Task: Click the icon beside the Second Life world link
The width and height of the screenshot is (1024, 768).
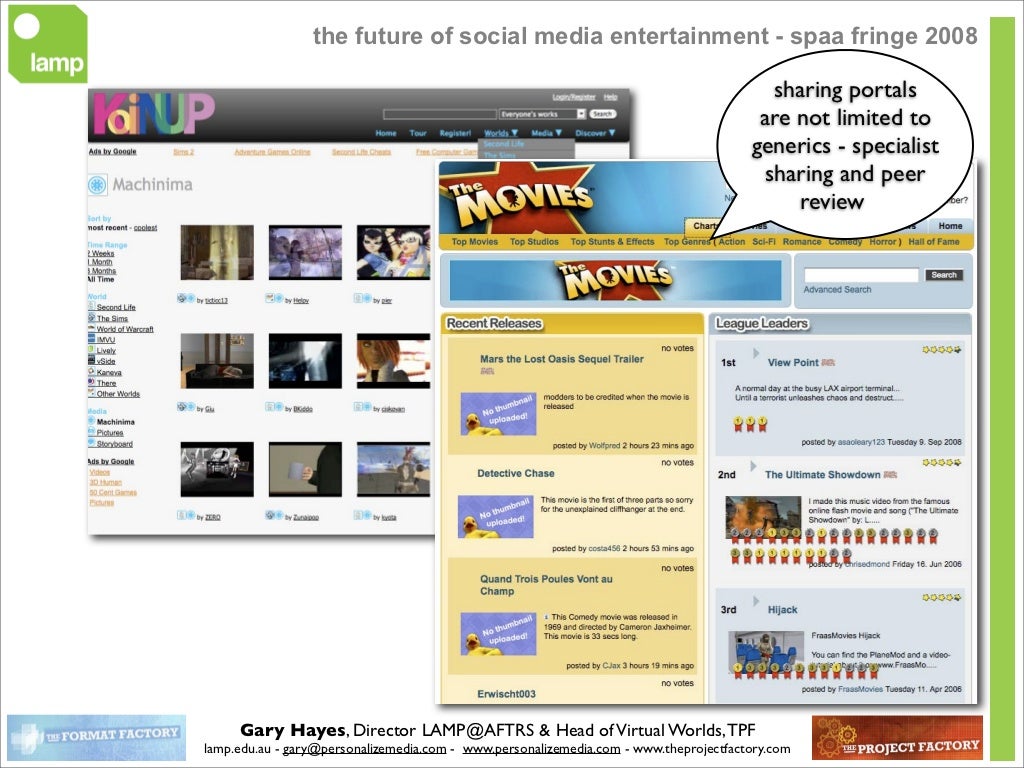Action: (x=91, y=306)
